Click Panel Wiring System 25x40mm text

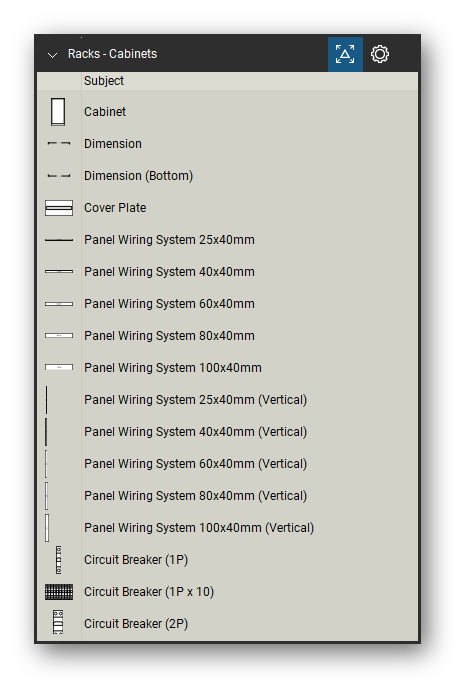click(x=170, y=240)
